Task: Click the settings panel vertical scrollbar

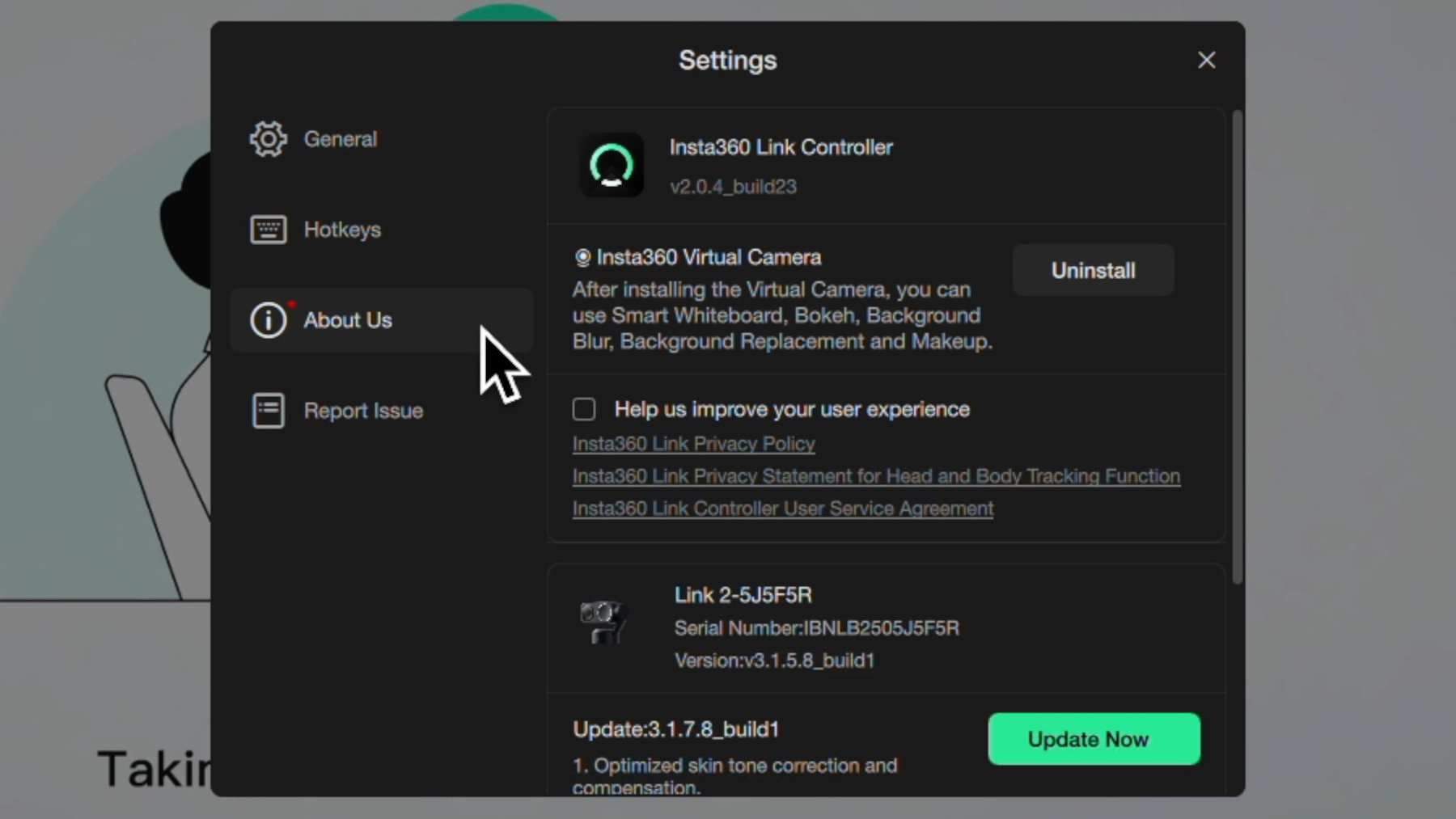Action: (x=1237, y=348)
